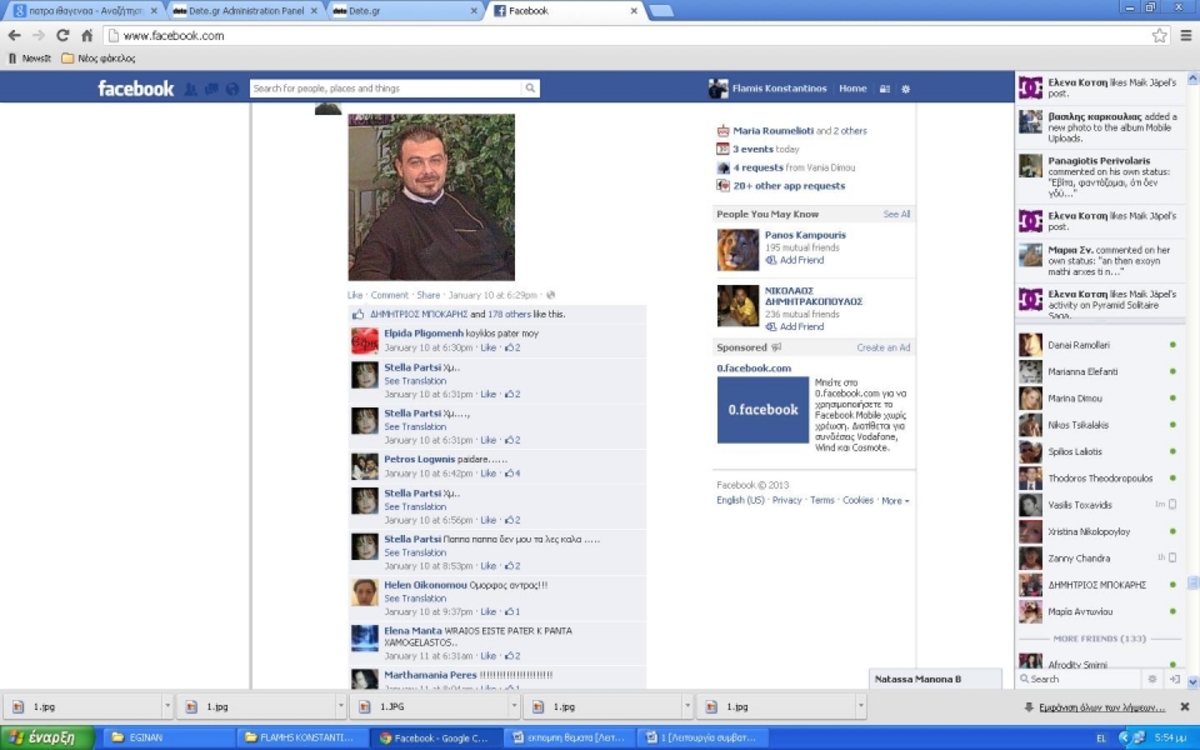1200x750 pixels.
Task: Expand the MORE FRIENDS (133) chat section
Action: click(x=1099, y=638)
